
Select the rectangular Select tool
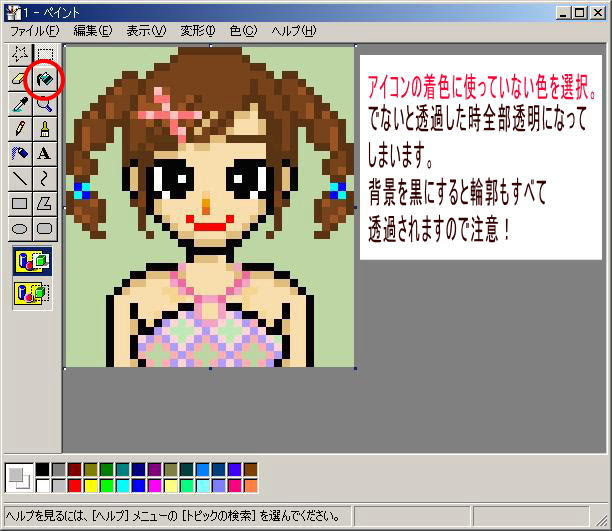(x=45, y=54)
